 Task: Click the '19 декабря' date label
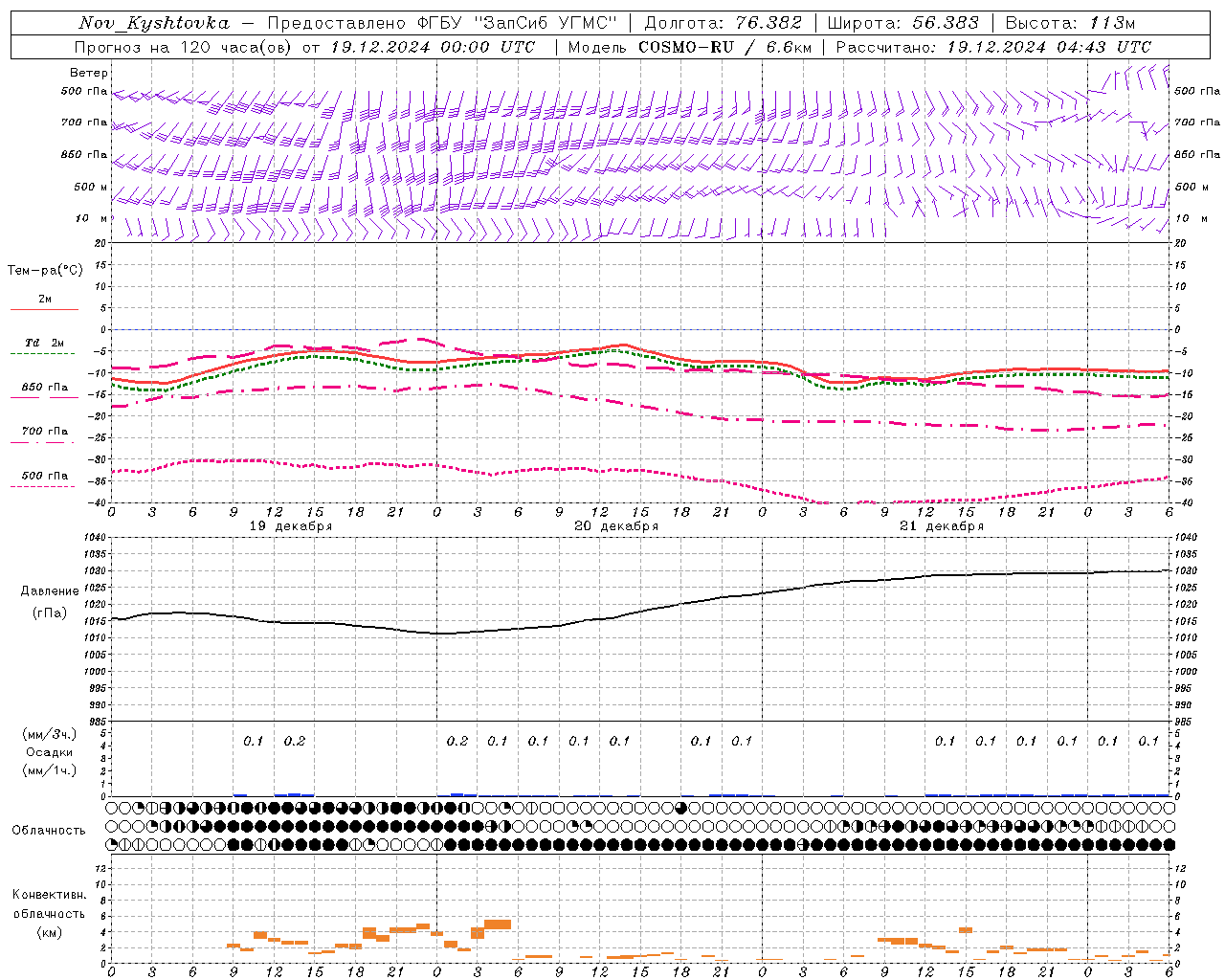pyautogui.click(x=291, y=526)
